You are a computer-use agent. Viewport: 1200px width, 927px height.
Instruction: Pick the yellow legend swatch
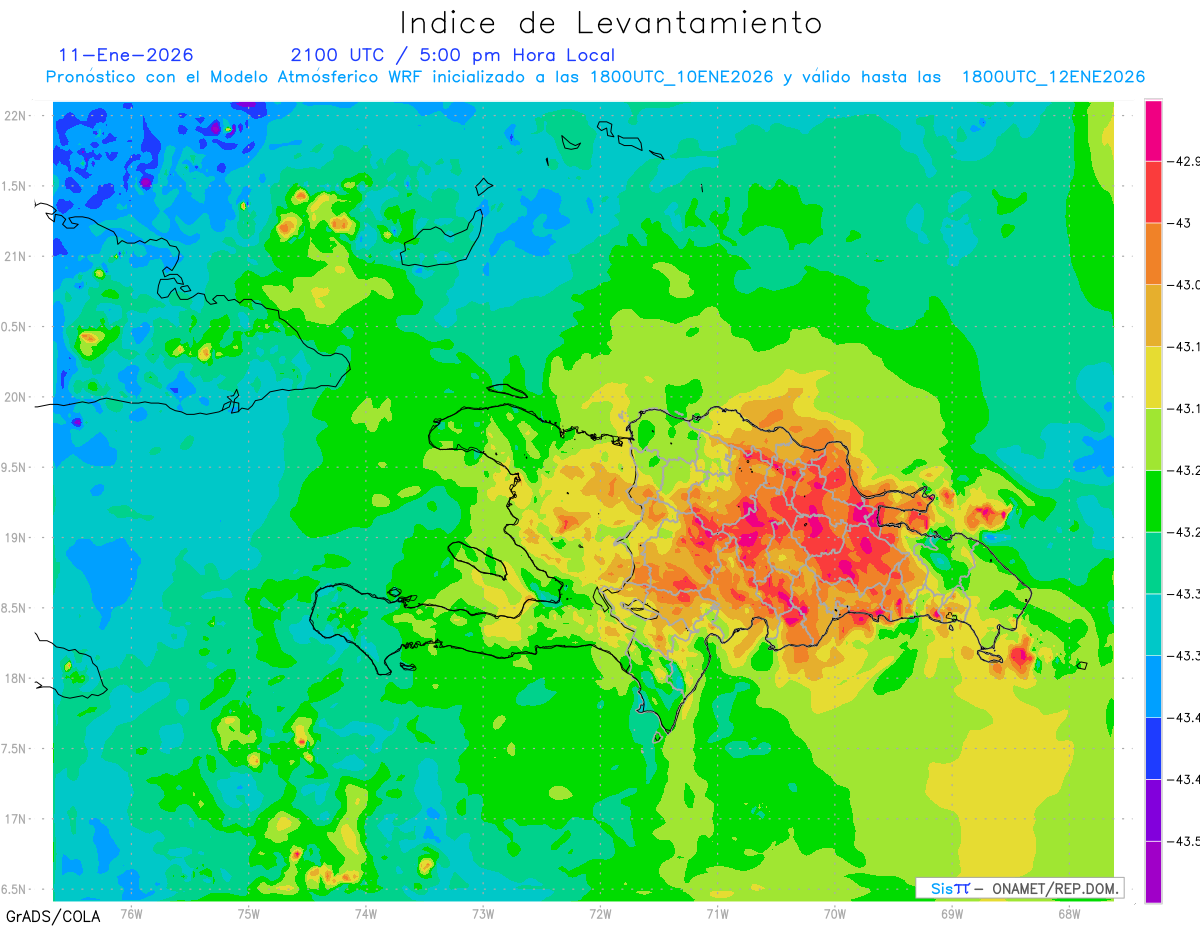[x=1153, y=378]
